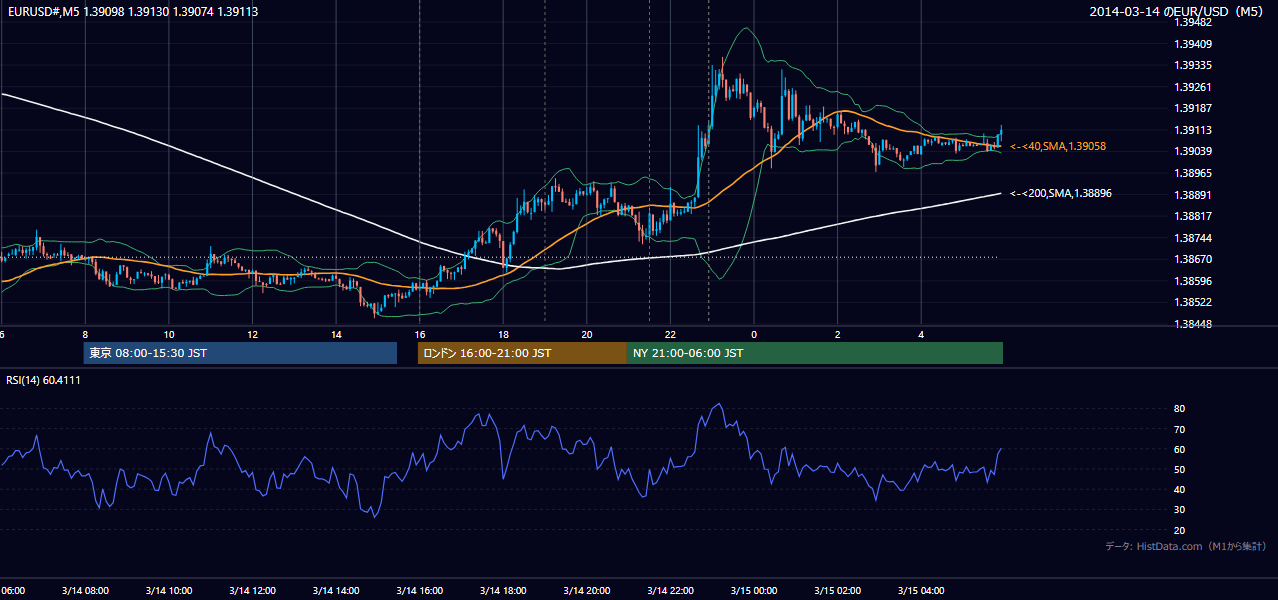Click price axis value 1.38522
Screen dimensions: 1278x600
[1193, 302]
